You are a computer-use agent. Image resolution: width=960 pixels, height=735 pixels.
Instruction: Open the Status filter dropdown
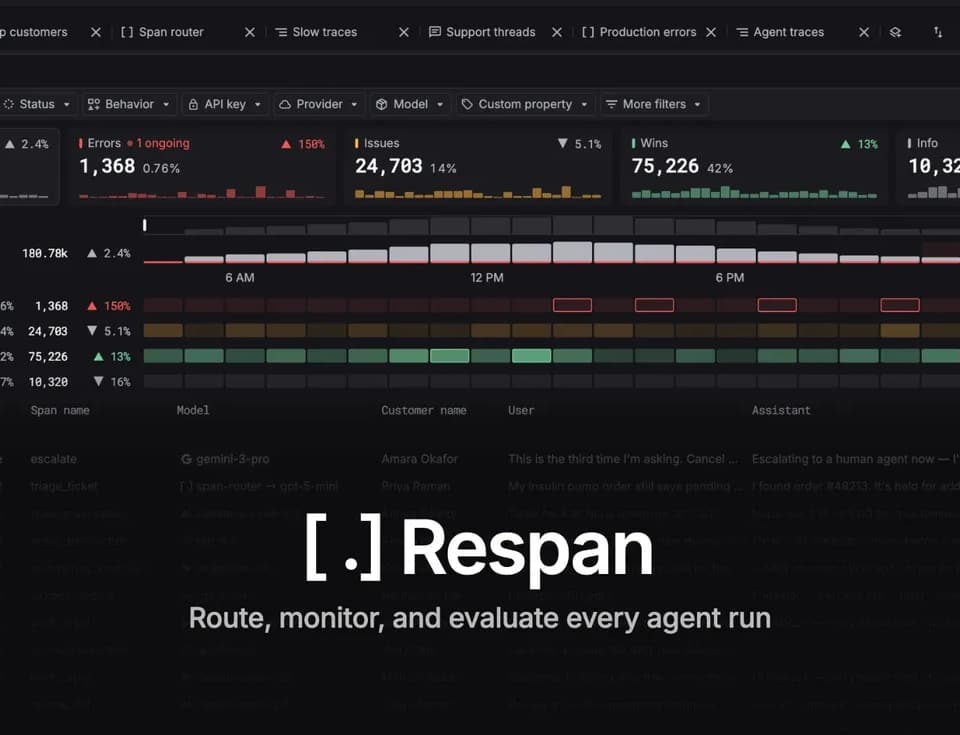[37, 104]
